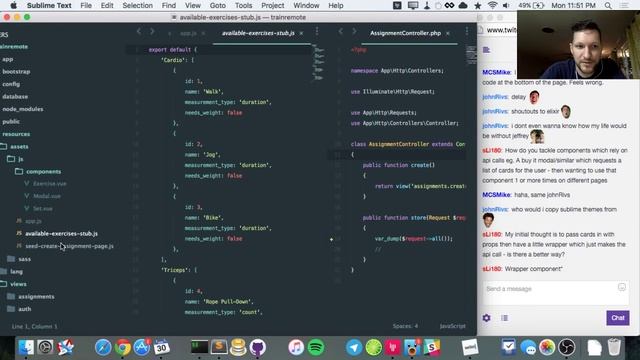
Task: Click johnRivs username beside 'delay' message
Action: point(495,97)
